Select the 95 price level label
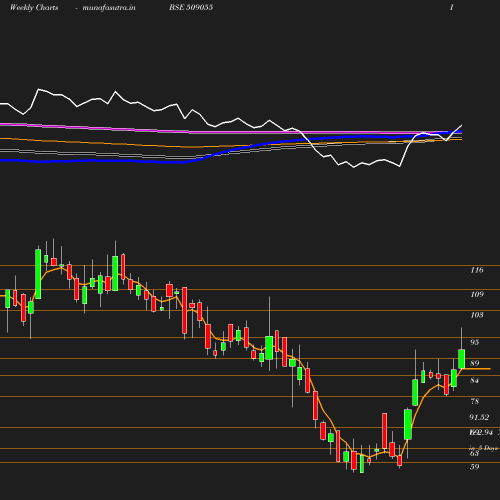Image resolution: width=500 pixels, height=500 pixels. point(474,342)
